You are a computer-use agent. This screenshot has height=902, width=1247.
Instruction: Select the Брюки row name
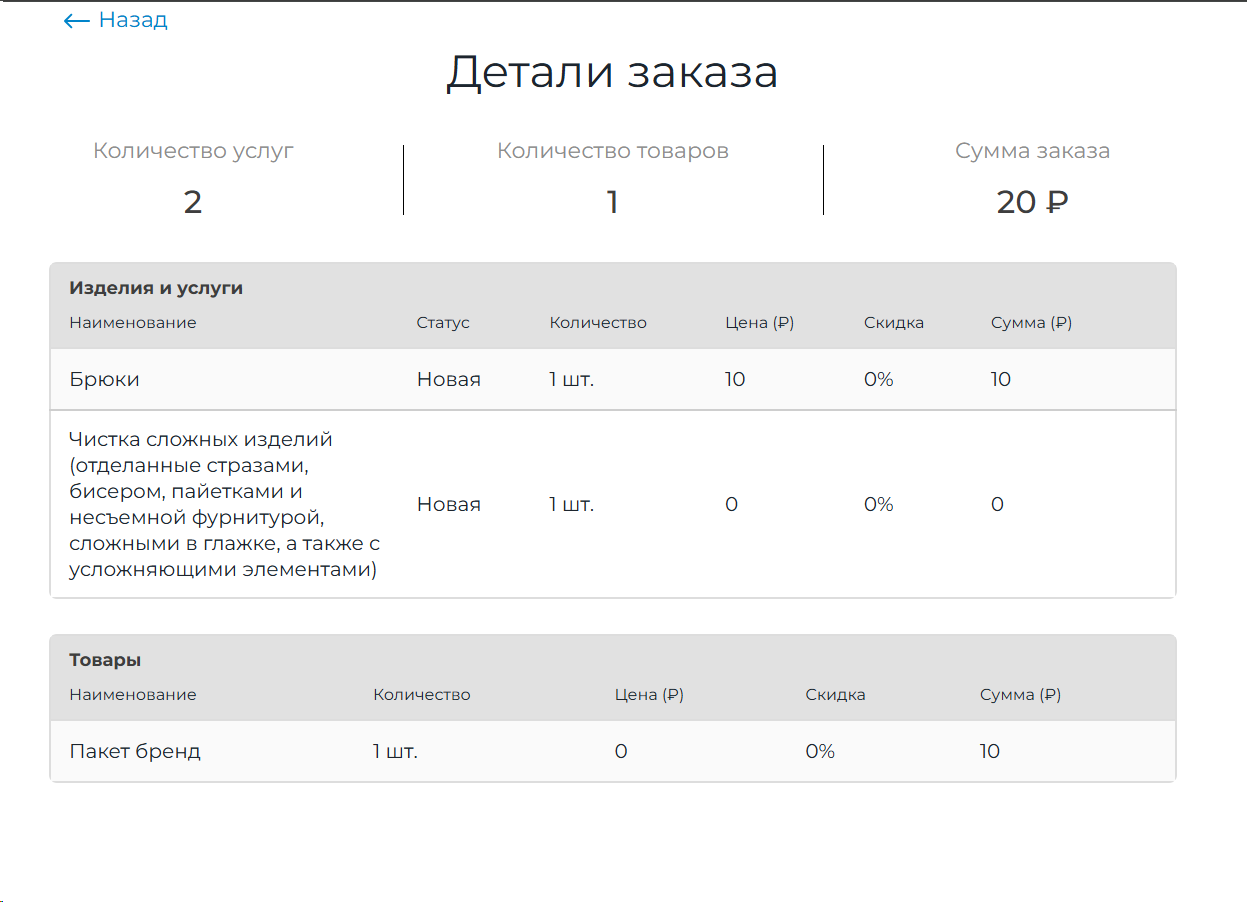104,379
